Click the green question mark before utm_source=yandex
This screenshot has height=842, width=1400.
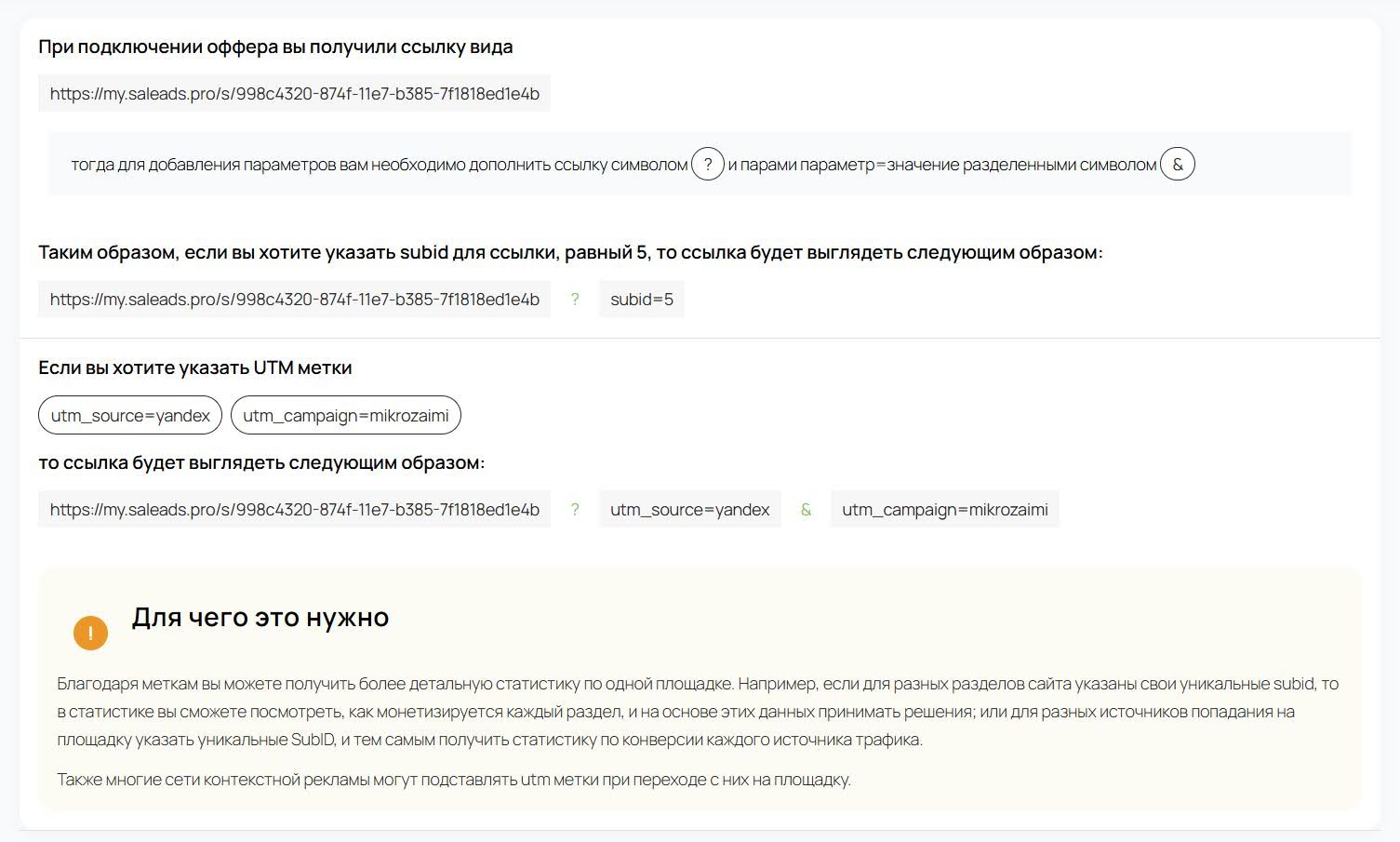coord(575,510)
